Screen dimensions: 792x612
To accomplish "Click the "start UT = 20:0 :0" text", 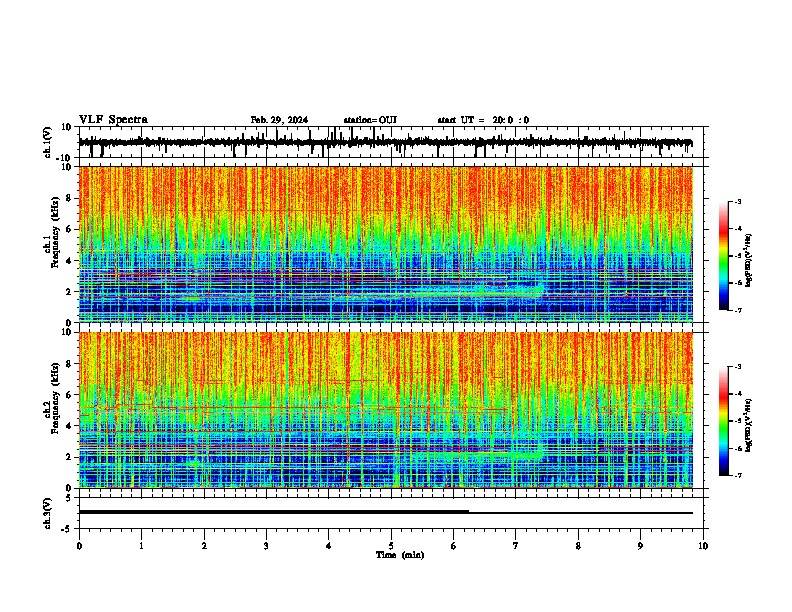I will (x=483, y=120).
